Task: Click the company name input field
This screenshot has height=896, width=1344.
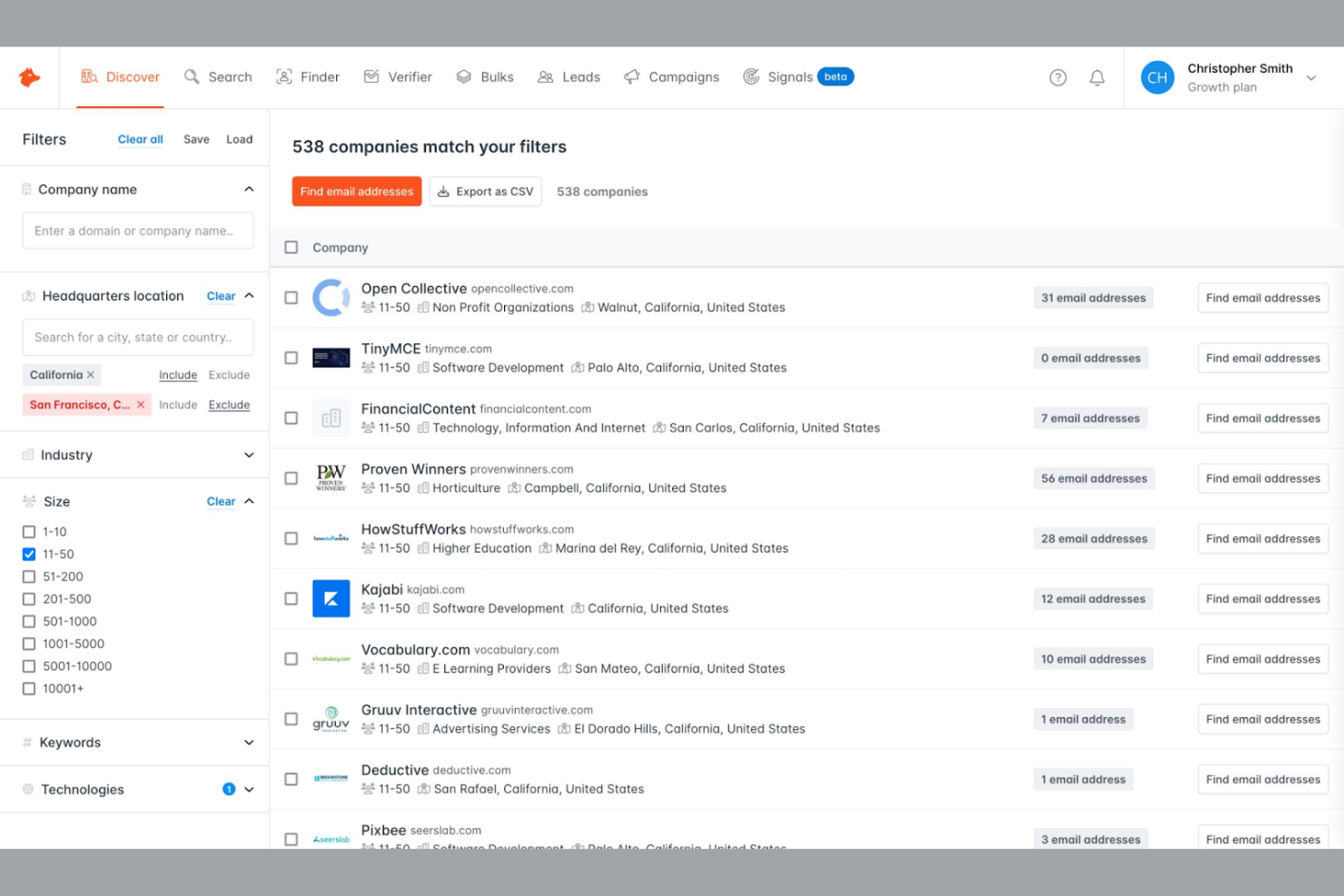Action: click(x=137, y=231)
